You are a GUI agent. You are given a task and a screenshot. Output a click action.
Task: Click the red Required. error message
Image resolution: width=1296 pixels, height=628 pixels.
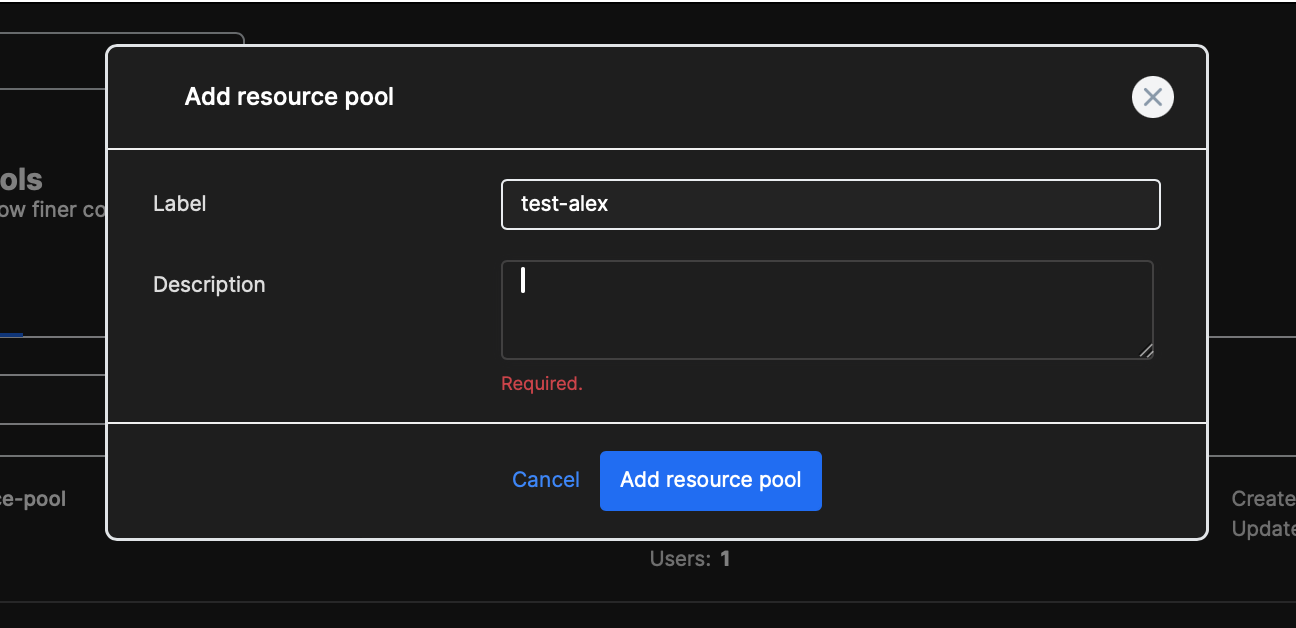[x=541, y=384]
